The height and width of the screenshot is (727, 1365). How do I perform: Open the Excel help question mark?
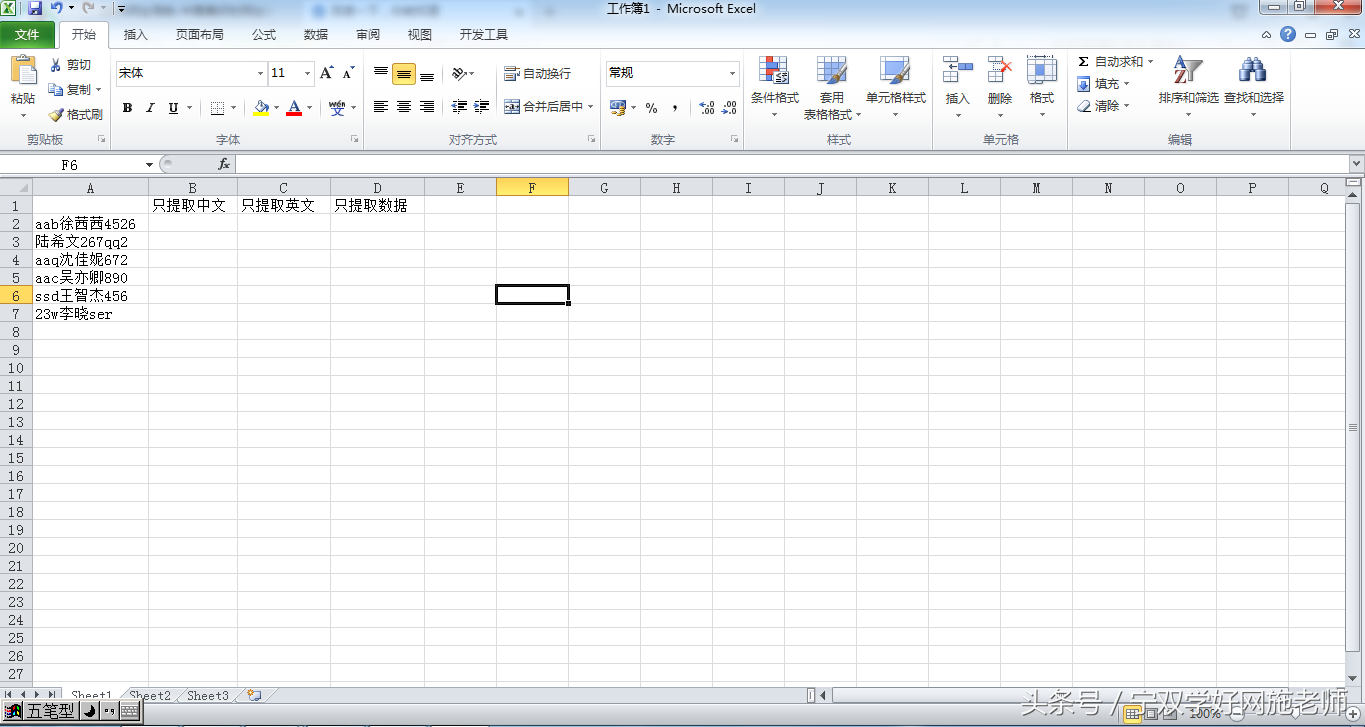tap(1288, 34)
